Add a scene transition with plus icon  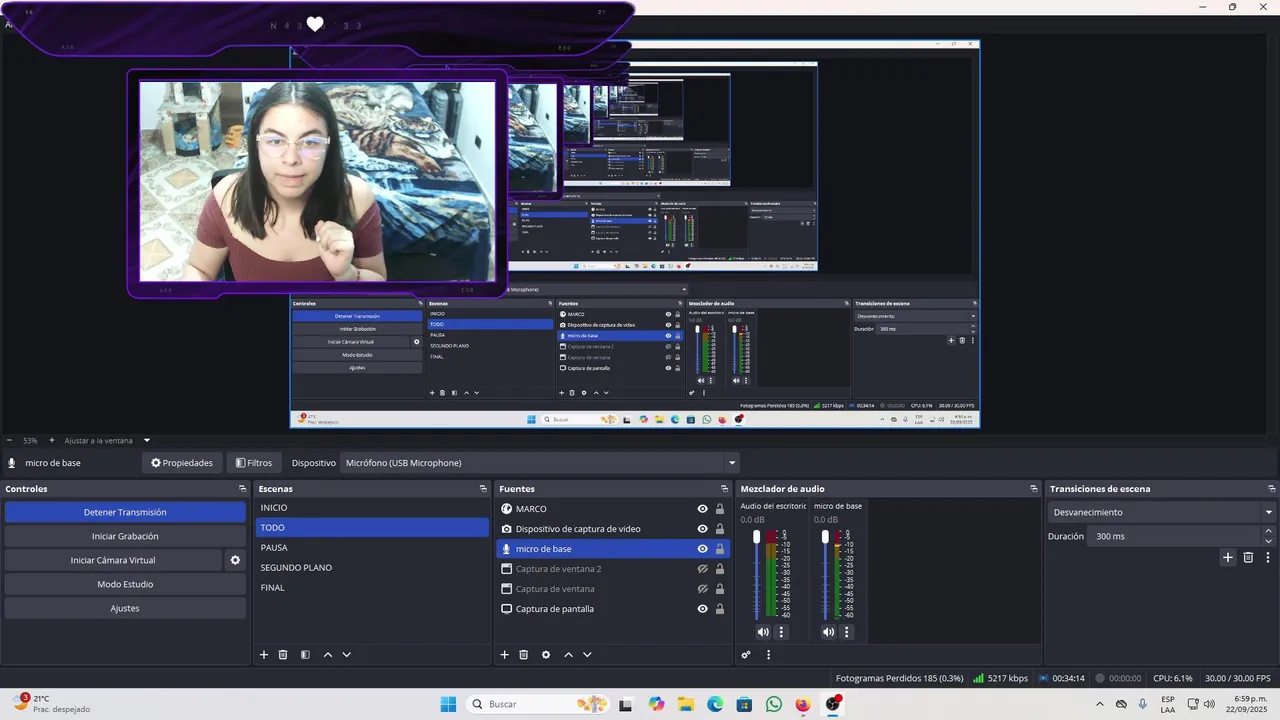click(1228, 558)
